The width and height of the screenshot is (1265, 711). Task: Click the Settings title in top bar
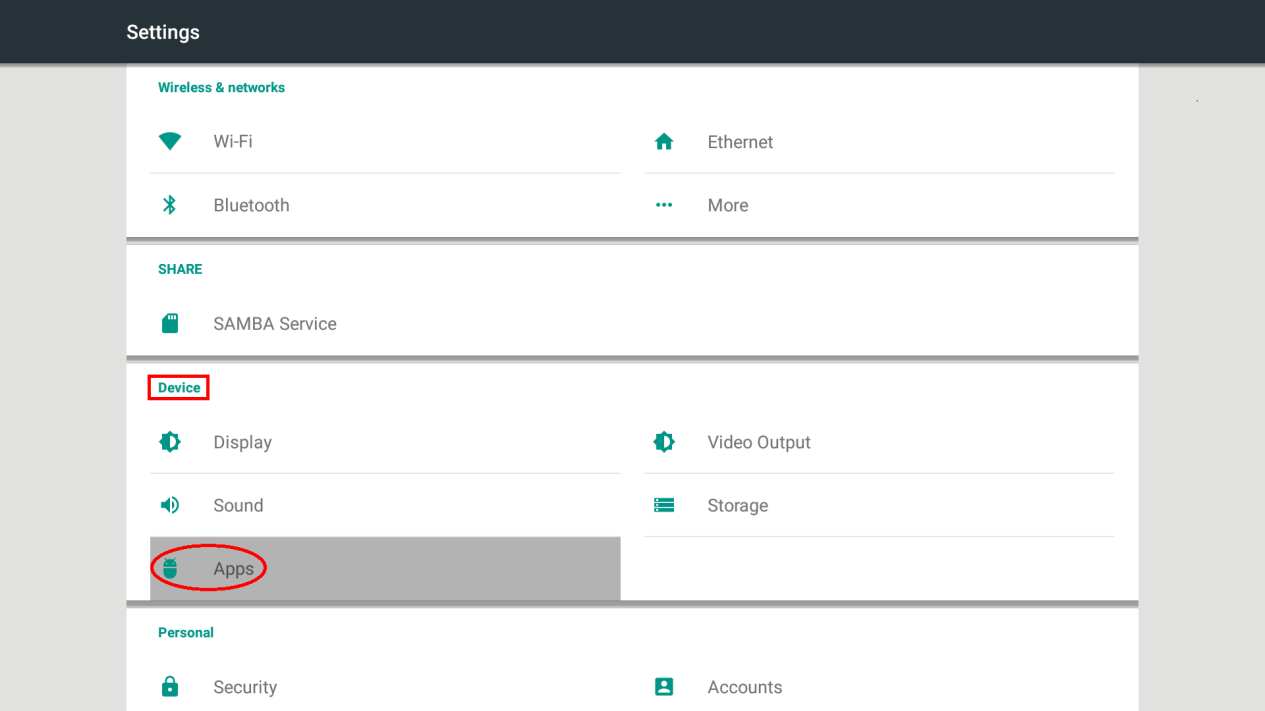tap(163, 32)
